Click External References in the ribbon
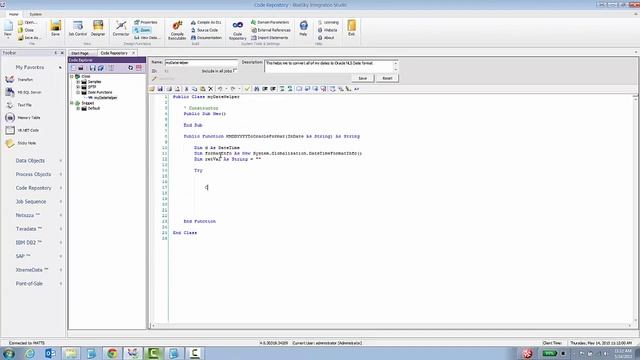Screen dimensions: 640x360 [271, 30]
